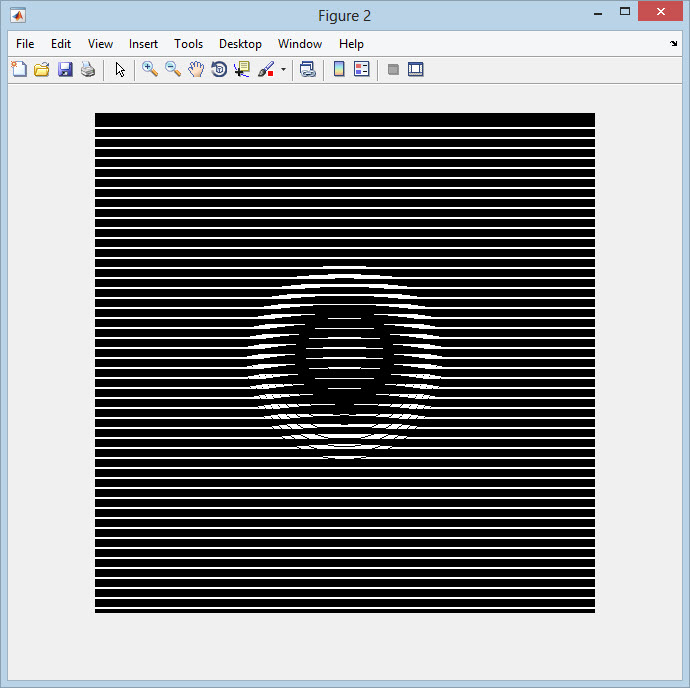Activate the Edit Plot arrow tool
The height and width of the screenshot is (688, 690).
(120, 70)
